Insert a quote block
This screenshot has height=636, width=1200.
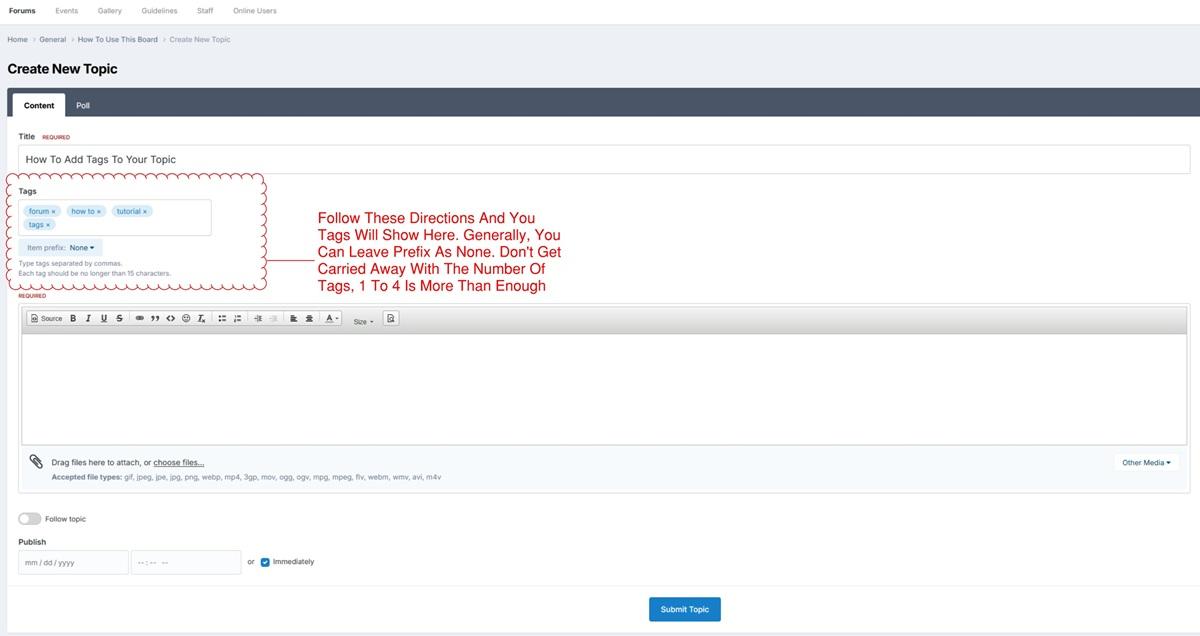click(155, 318)
